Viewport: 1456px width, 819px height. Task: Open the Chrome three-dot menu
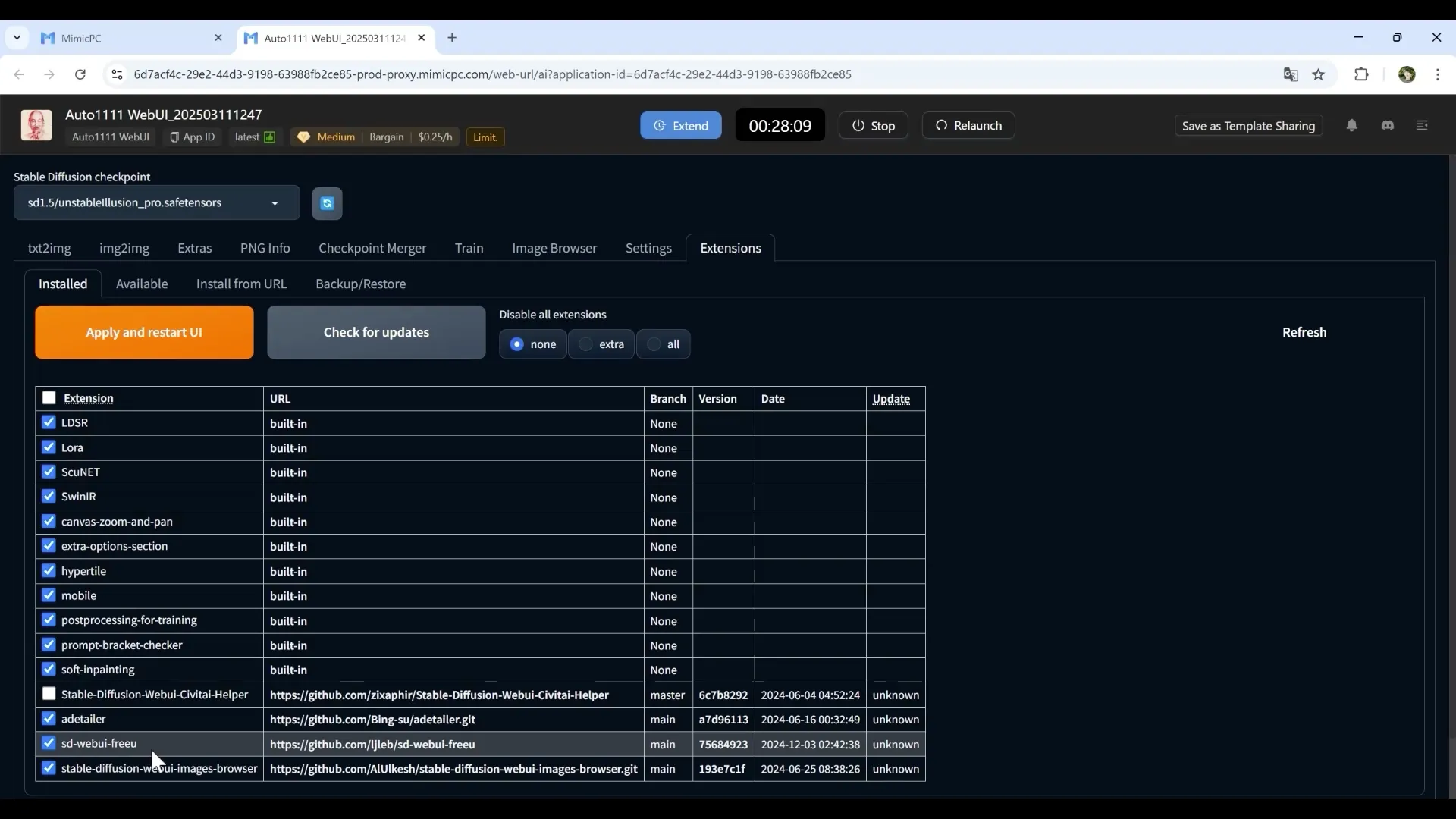(x=1438, y=74)
